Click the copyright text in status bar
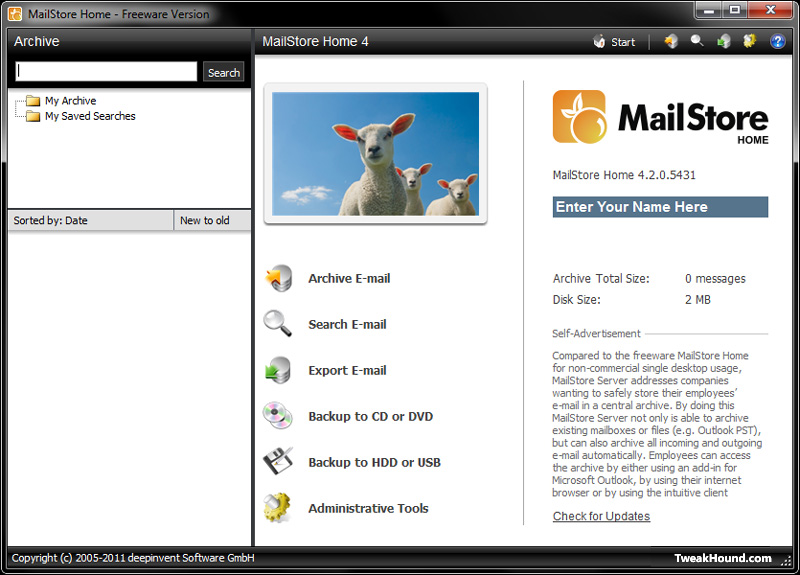The image size is (800, 575). 133,558
